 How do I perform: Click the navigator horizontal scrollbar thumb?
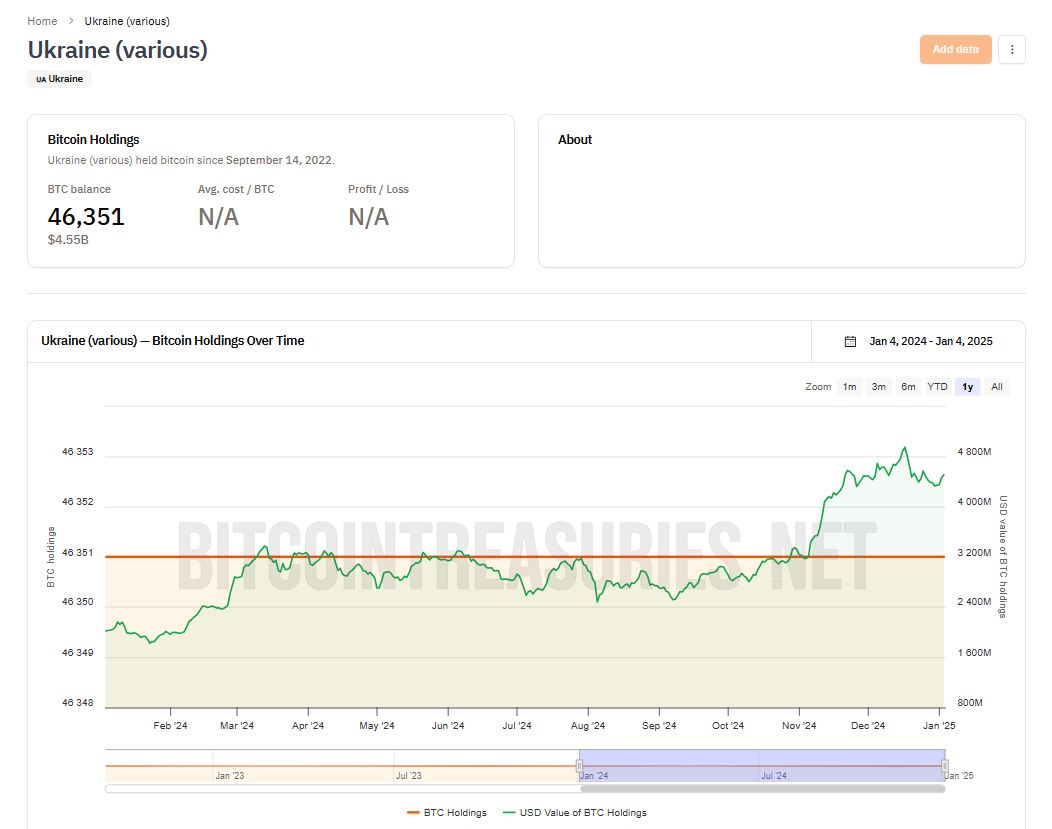click(762, 789)
